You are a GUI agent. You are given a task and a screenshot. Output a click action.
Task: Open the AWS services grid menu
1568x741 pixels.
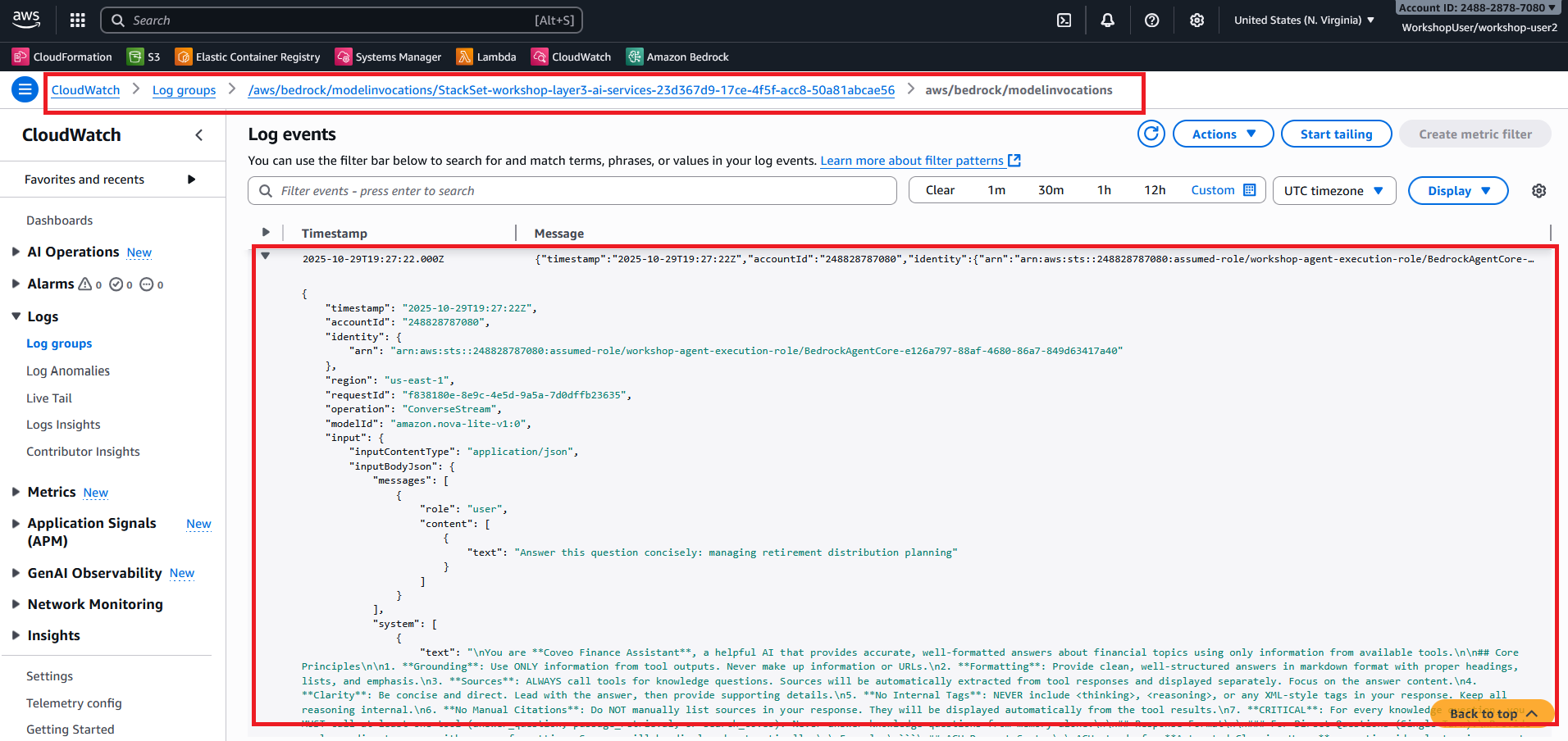[77, 20]
